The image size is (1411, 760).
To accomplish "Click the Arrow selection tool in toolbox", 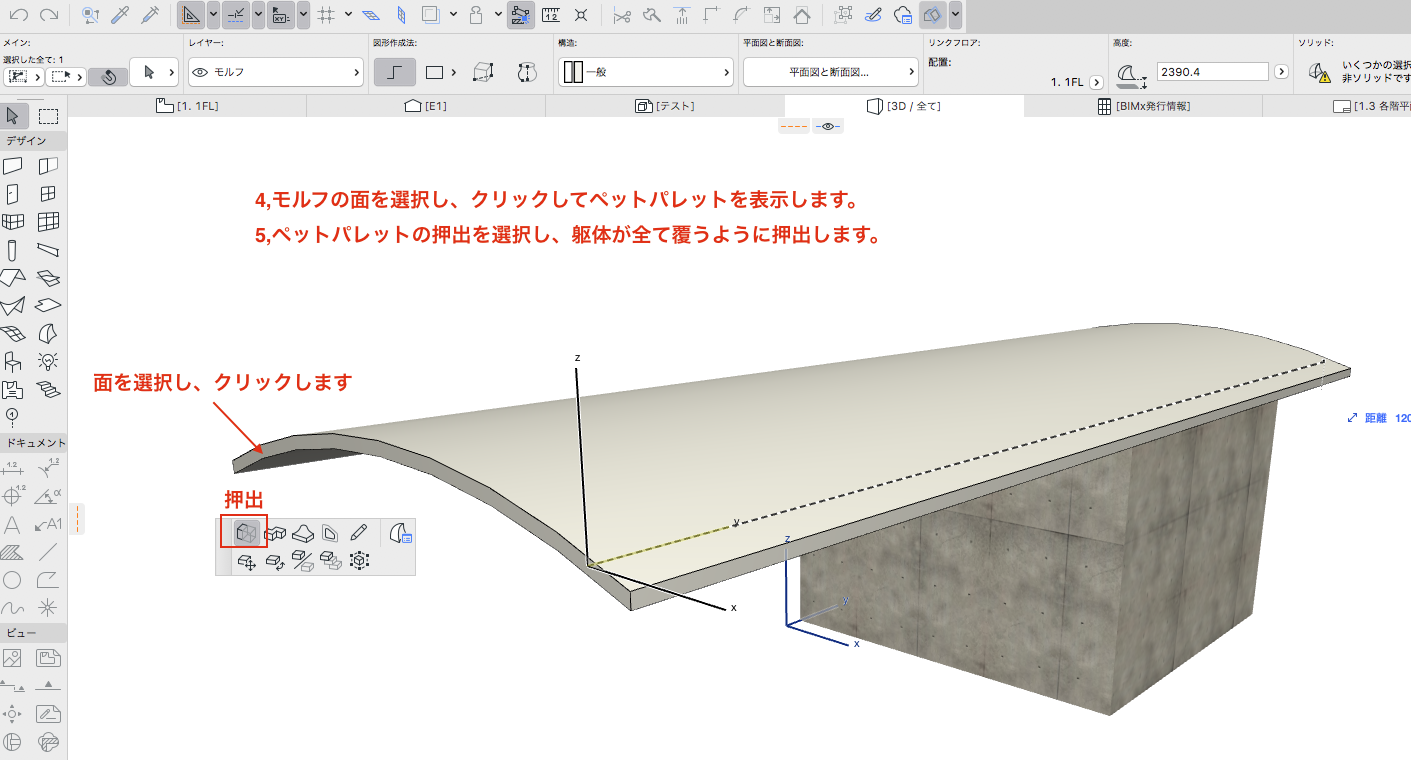I will click(14, 116).
